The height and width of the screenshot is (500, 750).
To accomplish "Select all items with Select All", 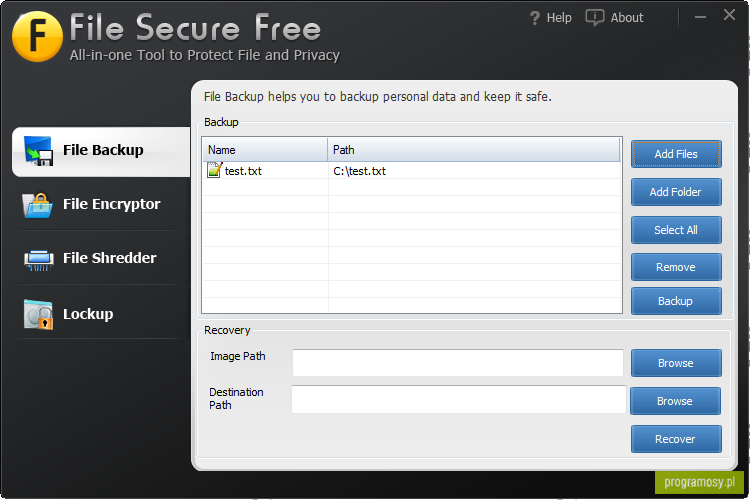I will [676, 230].
